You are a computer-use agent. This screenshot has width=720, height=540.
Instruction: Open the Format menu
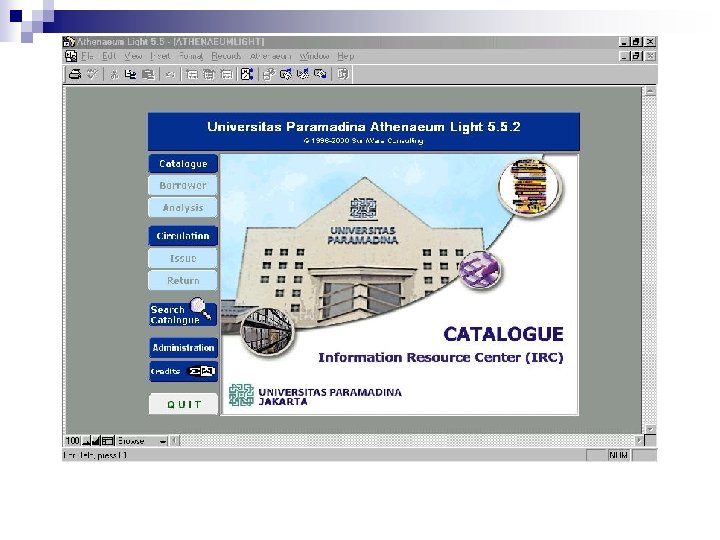click(191, 56)
